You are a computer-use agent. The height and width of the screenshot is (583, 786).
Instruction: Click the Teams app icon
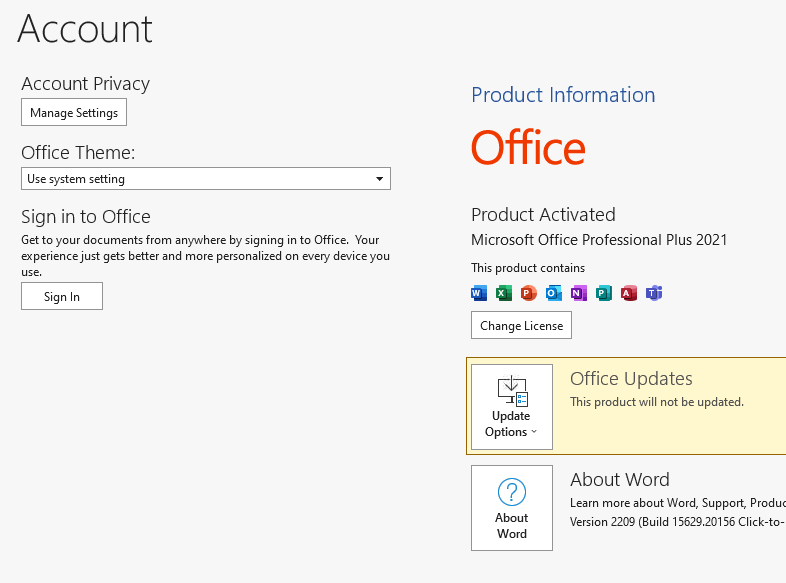point(654,293)
